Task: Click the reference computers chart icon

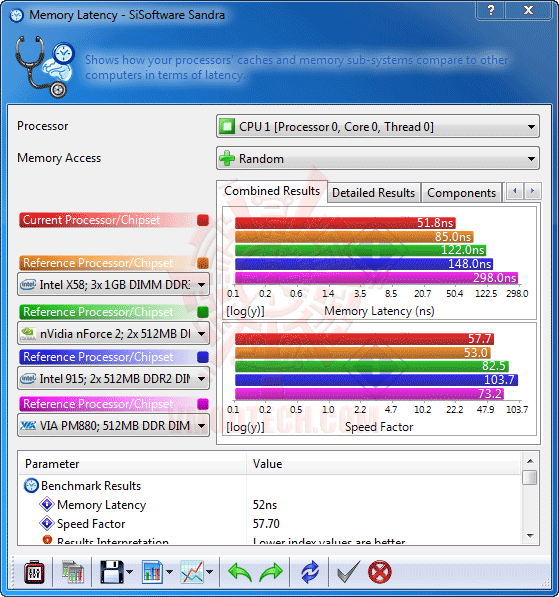Action: [72, 572]
